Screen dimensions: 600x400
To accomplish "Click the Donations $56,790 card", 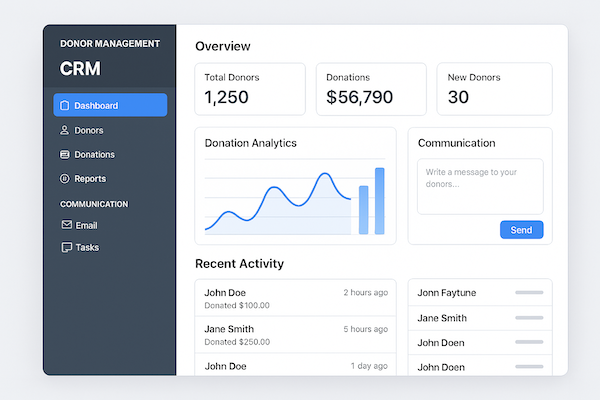I will coord(371,89).
